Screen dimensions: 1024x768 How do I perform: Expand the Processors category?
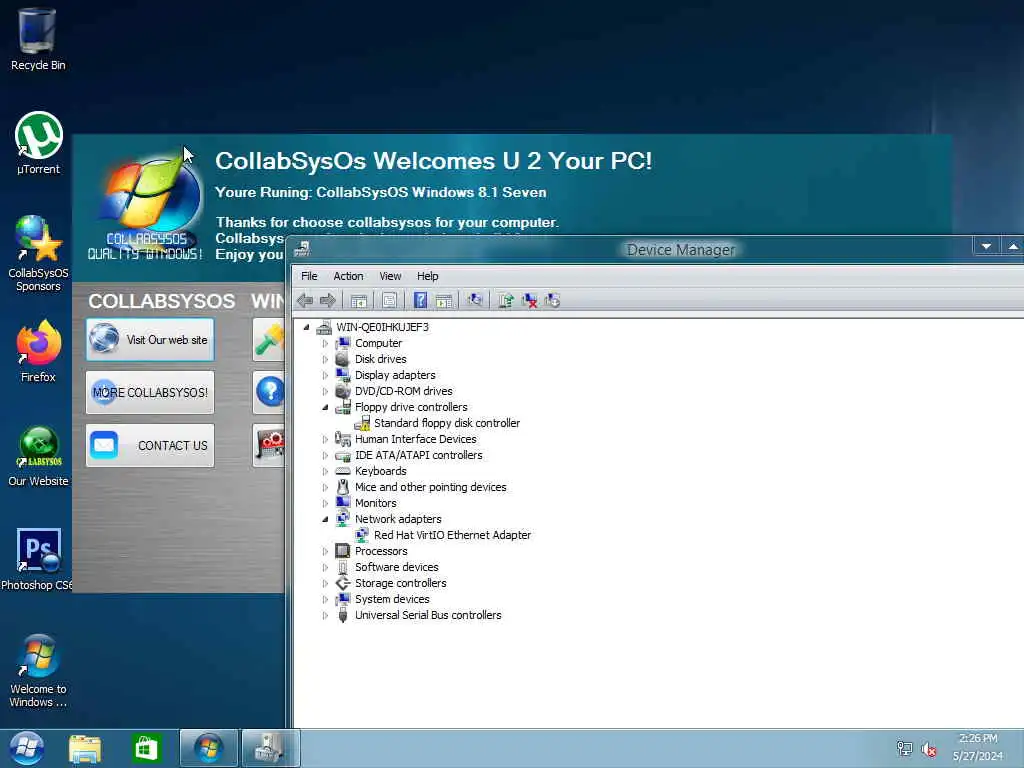(x=325, y=551)
